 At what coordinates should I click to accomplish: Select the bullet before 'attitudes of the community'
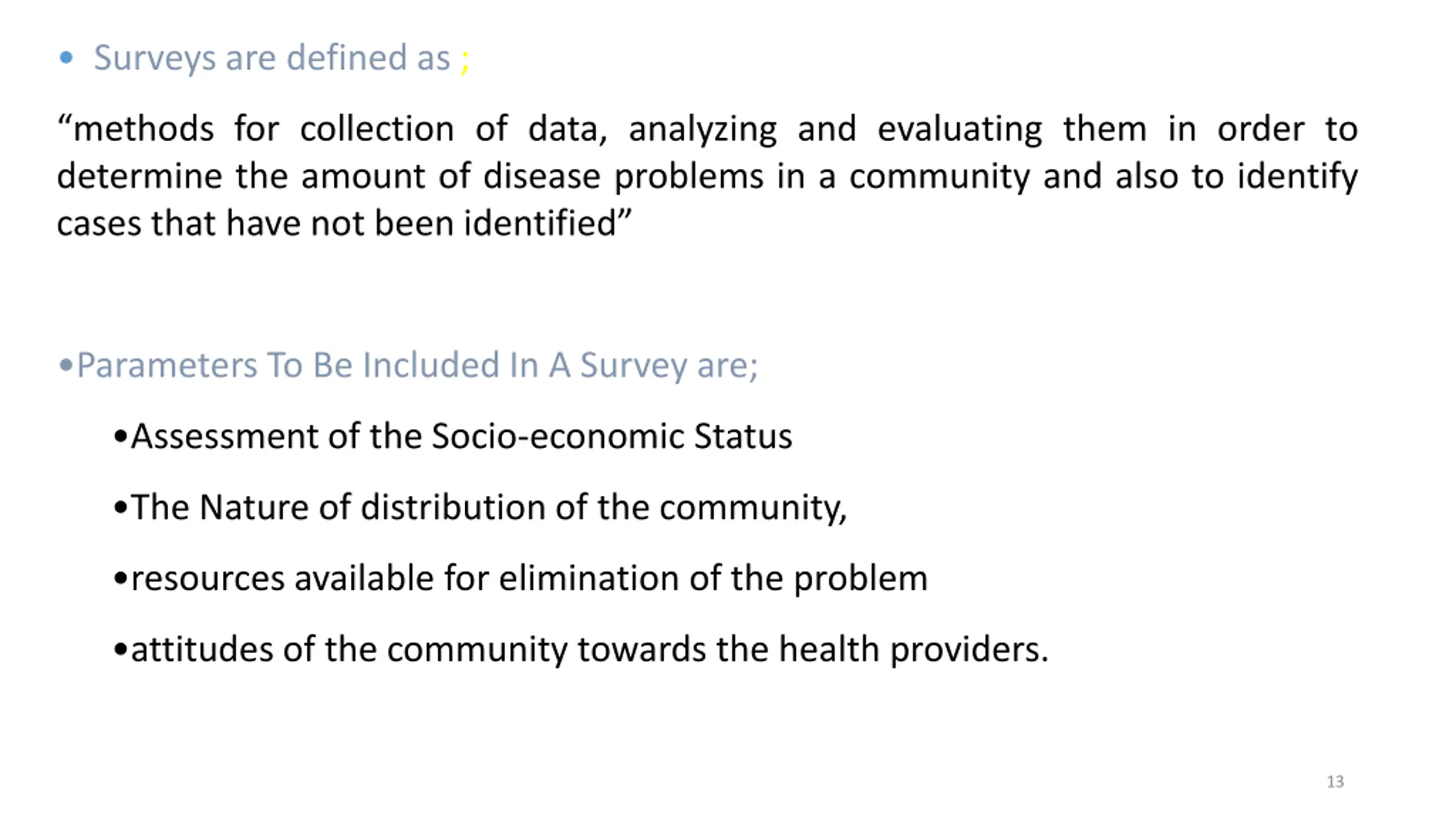120,650
